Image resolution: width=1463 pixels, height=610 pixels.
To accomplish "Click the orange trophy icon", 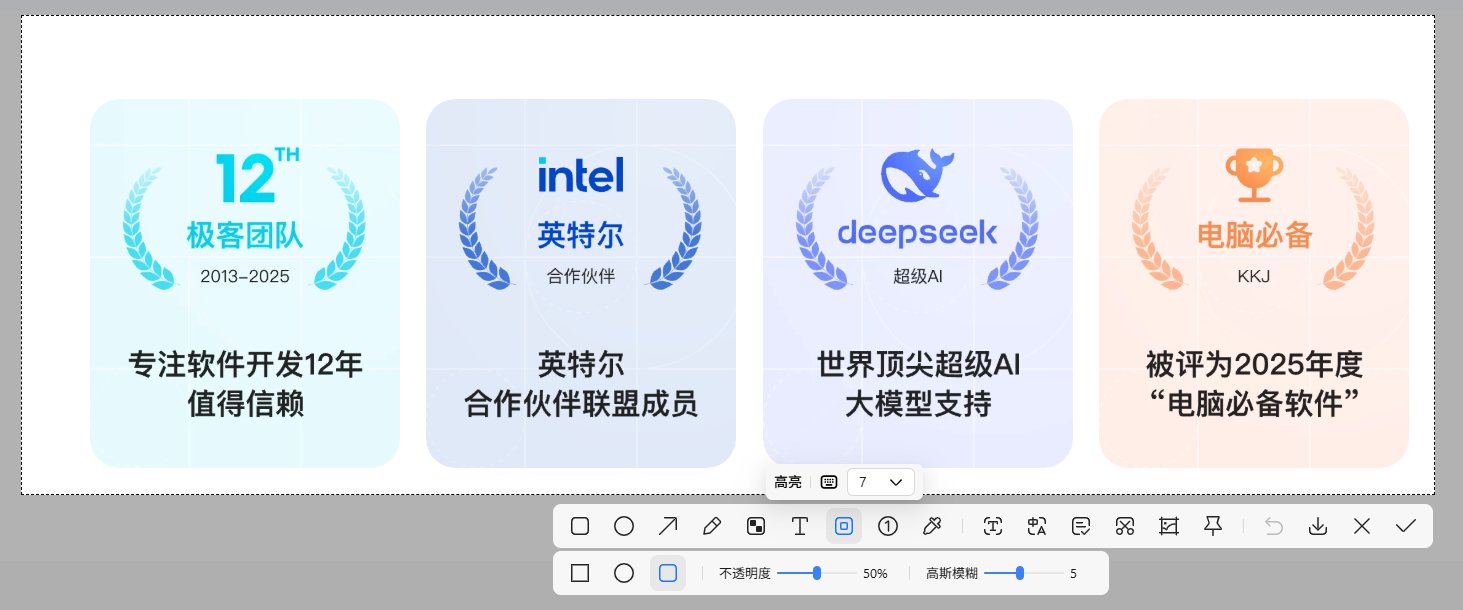I will tap(1254, 174).
